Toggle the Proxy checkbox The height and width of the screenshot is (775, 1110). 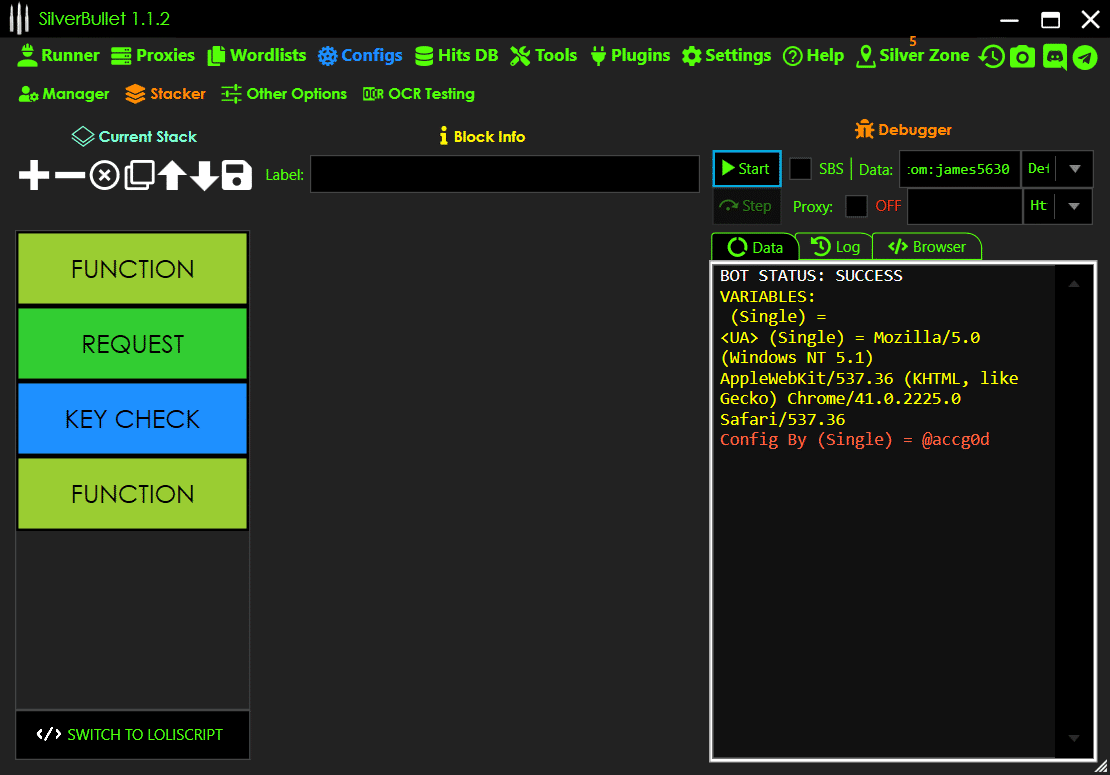tap(856, 206)
